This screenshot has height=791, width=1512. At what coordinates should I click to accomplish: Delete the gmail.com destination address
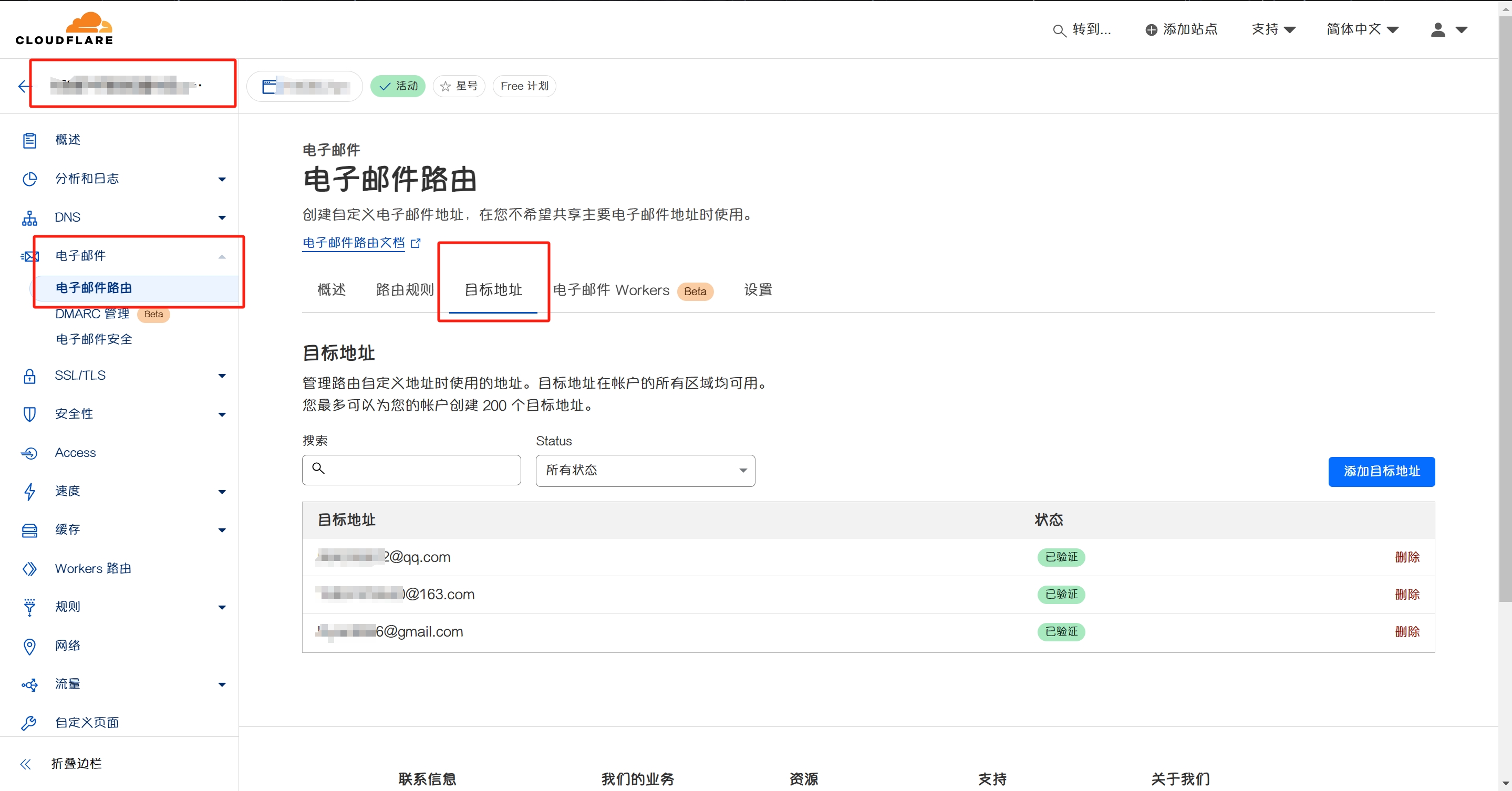point(1407,632)
